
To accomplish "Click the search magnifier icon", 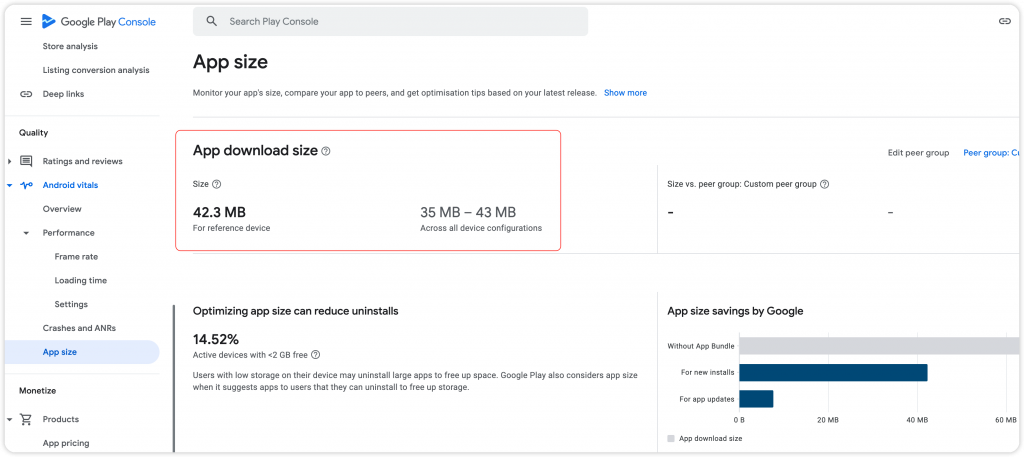I will coord(211,21).
